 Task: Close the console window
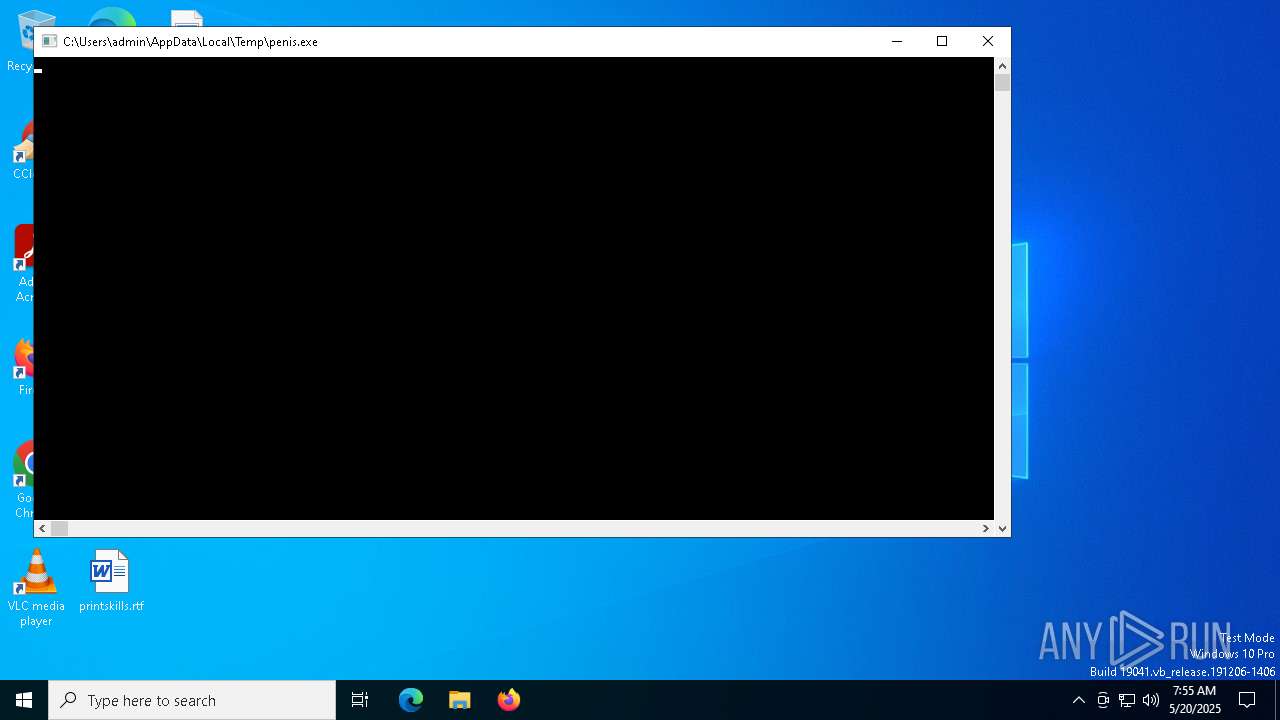point(988,41)
